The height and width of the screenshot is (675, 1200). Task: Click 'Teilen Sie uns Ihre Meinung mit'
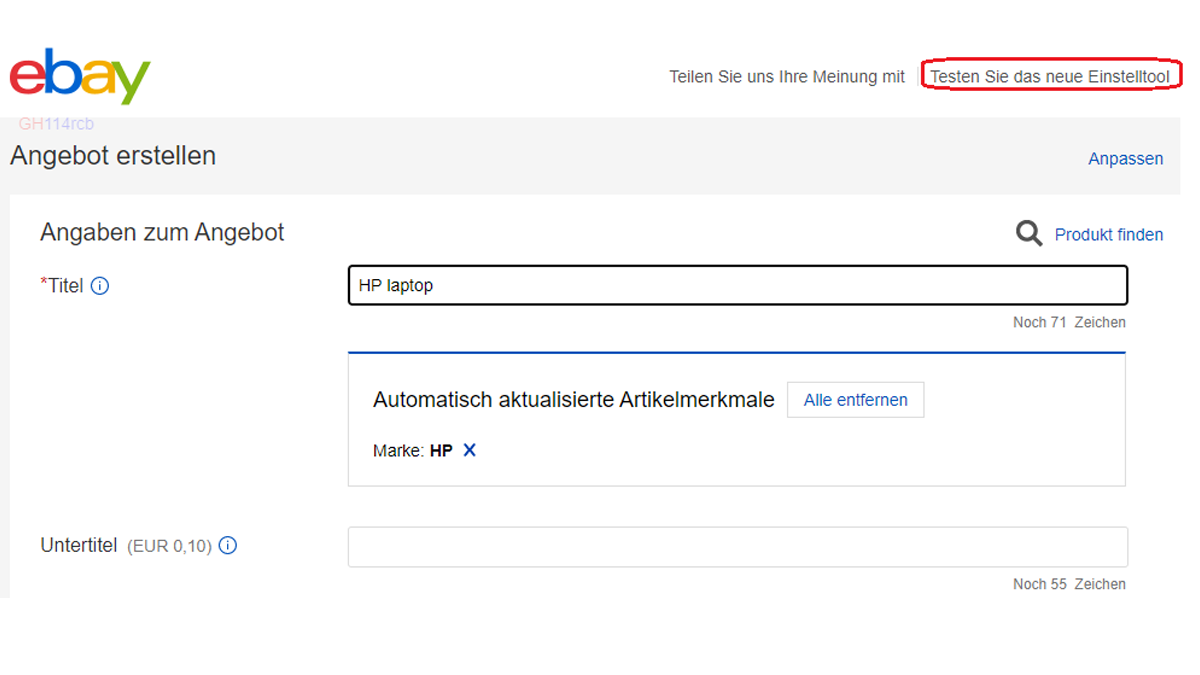(x=787, y=77)
